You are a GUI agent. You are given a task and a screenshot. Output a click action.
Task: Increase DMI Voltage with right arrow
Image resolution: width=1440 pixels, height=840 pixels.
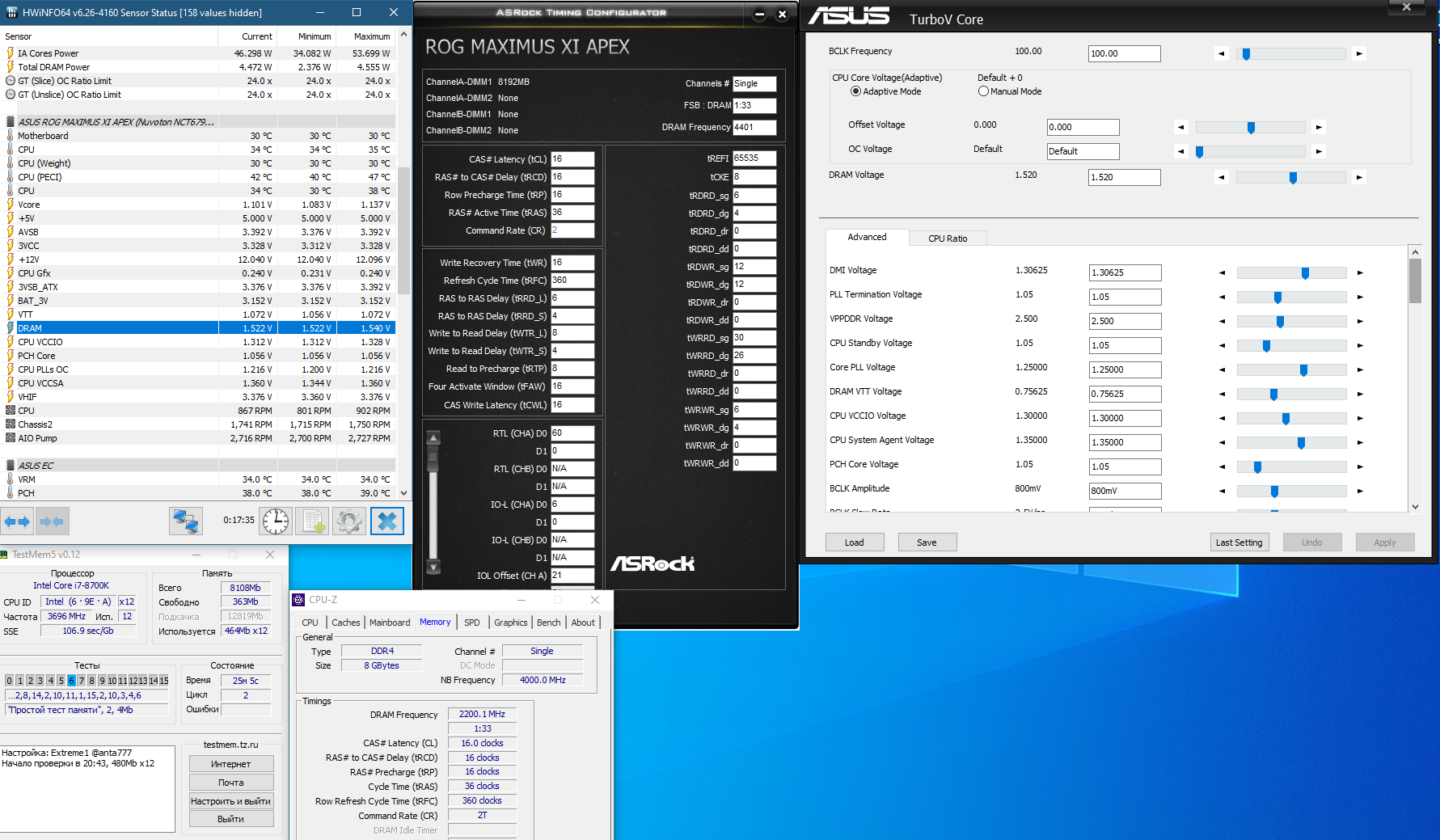click(x=1360, y=273)
